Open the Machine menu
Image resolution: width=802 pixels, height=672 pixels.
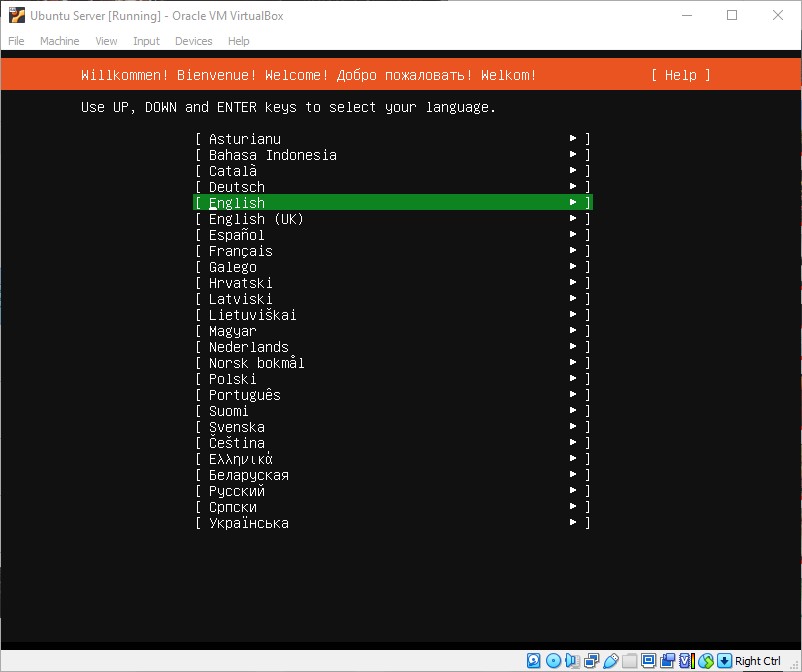pos(59,41)
